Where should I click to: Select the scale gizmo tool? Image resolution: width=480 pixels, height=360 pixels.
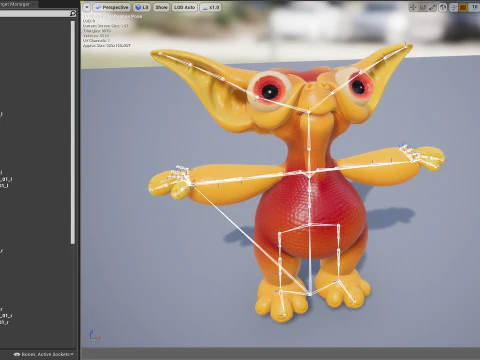coord(432,7)
